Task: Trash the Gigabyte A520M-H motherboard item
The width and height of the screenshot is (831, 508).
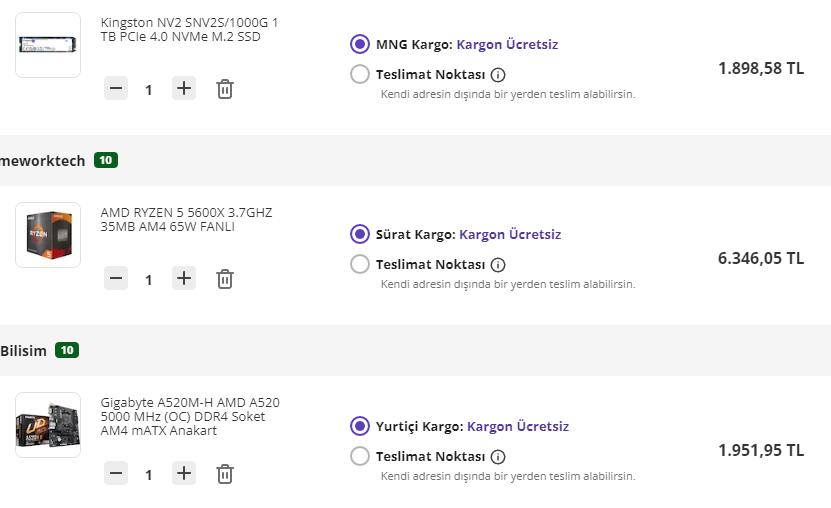Action: point(225,473)
